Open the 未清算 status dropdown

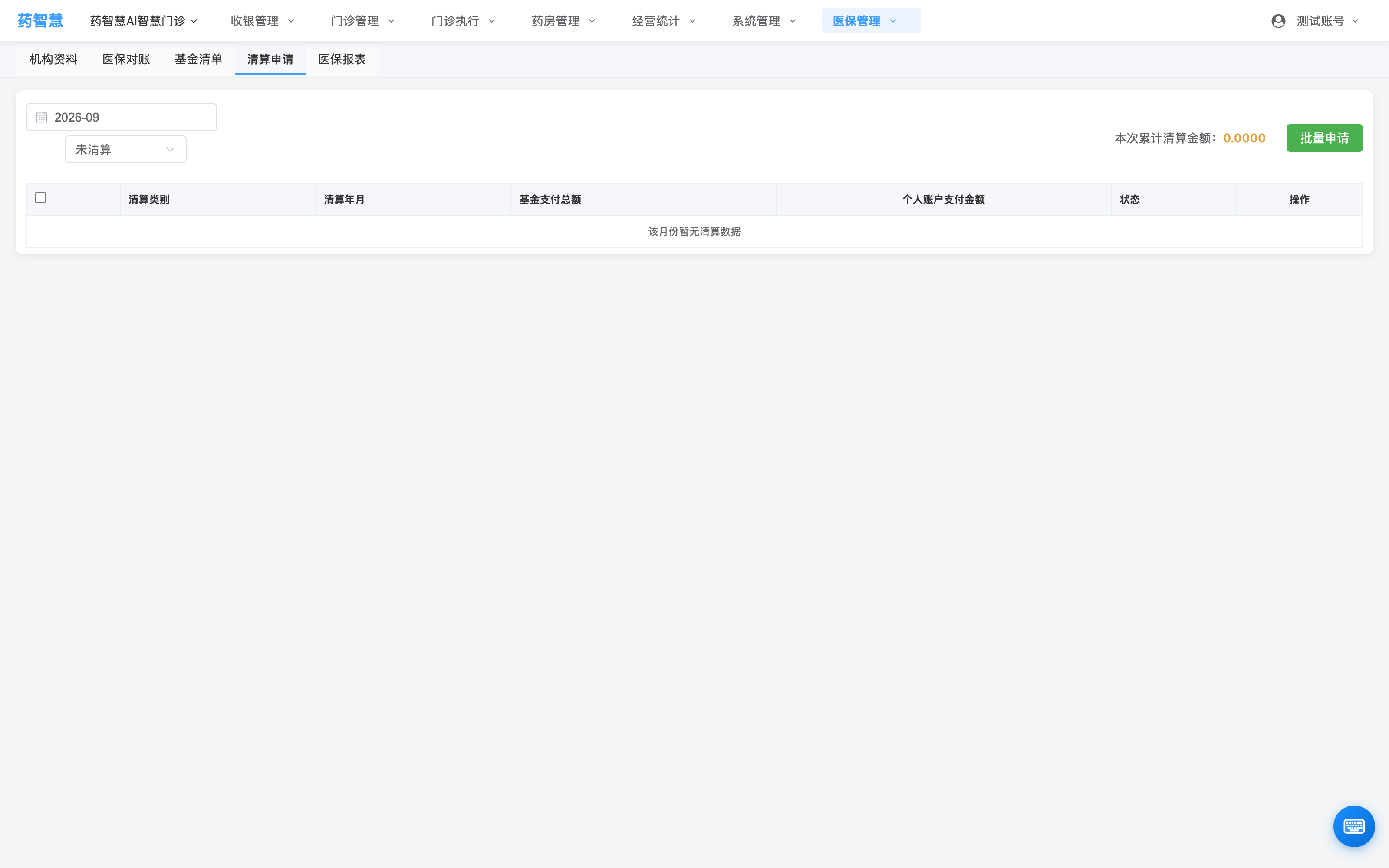click(126, 149)
